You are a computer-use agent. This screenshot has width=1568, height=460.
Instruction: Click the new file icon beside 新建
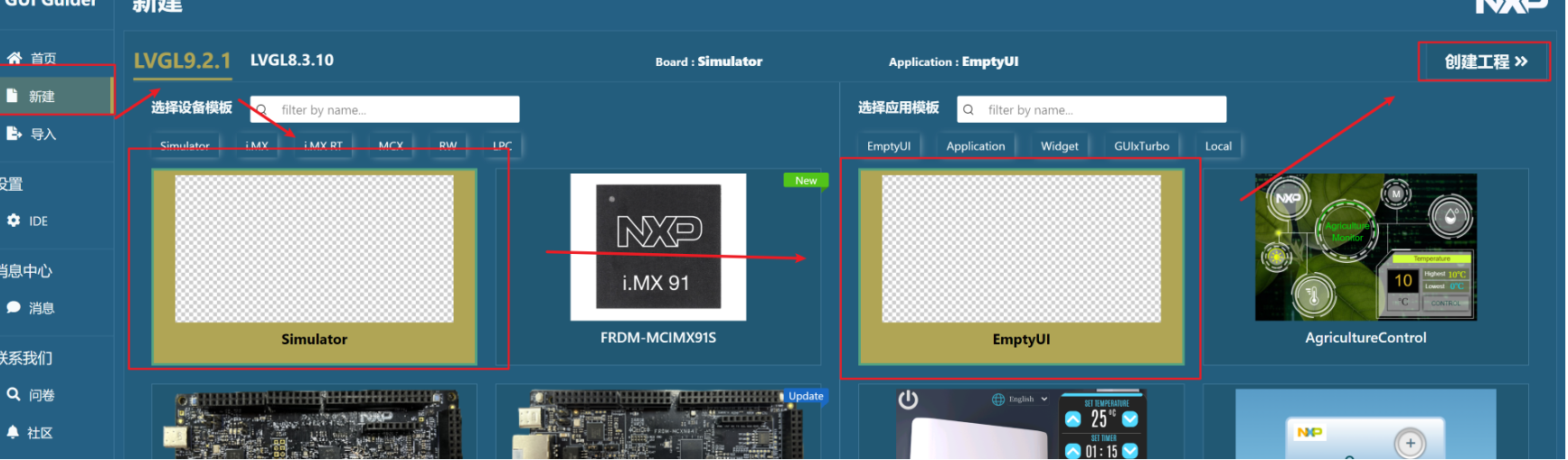pos(13,96)
